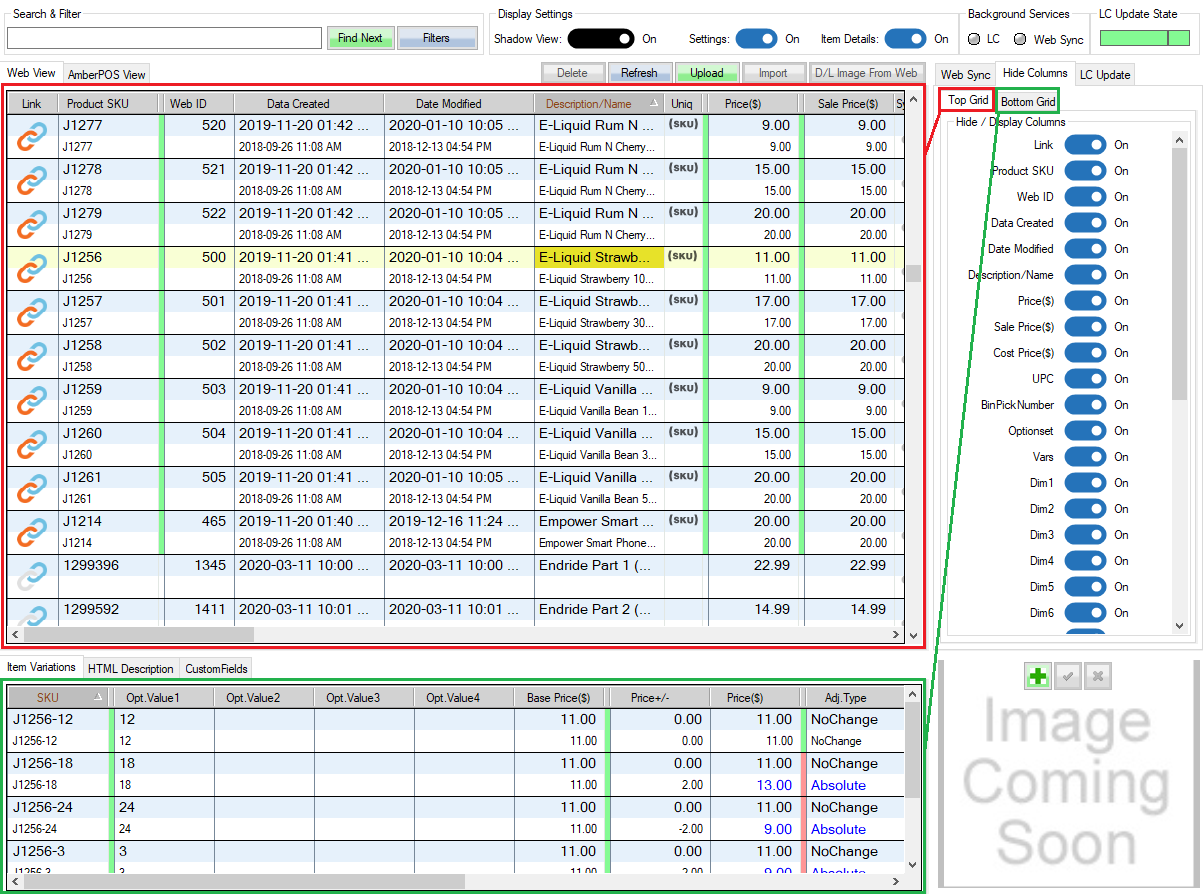The width and height of the screenshot is (1203, 894).
Task: Switch to the AmberPOS View tab
Action: (x=107, y=74)
